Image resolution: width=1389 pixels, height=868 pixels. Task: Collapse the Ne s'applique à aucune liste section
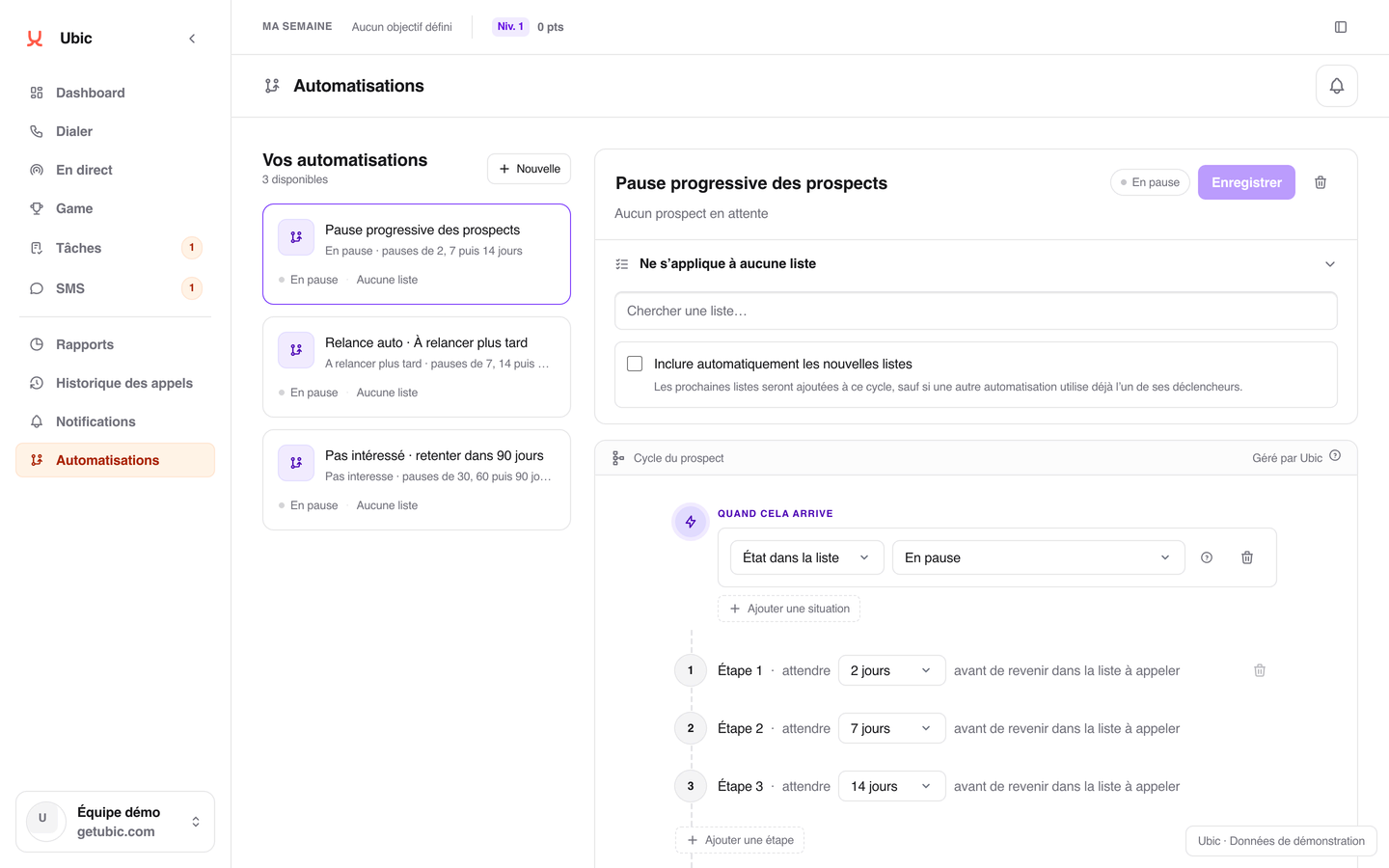click(x=1330, y=264)
